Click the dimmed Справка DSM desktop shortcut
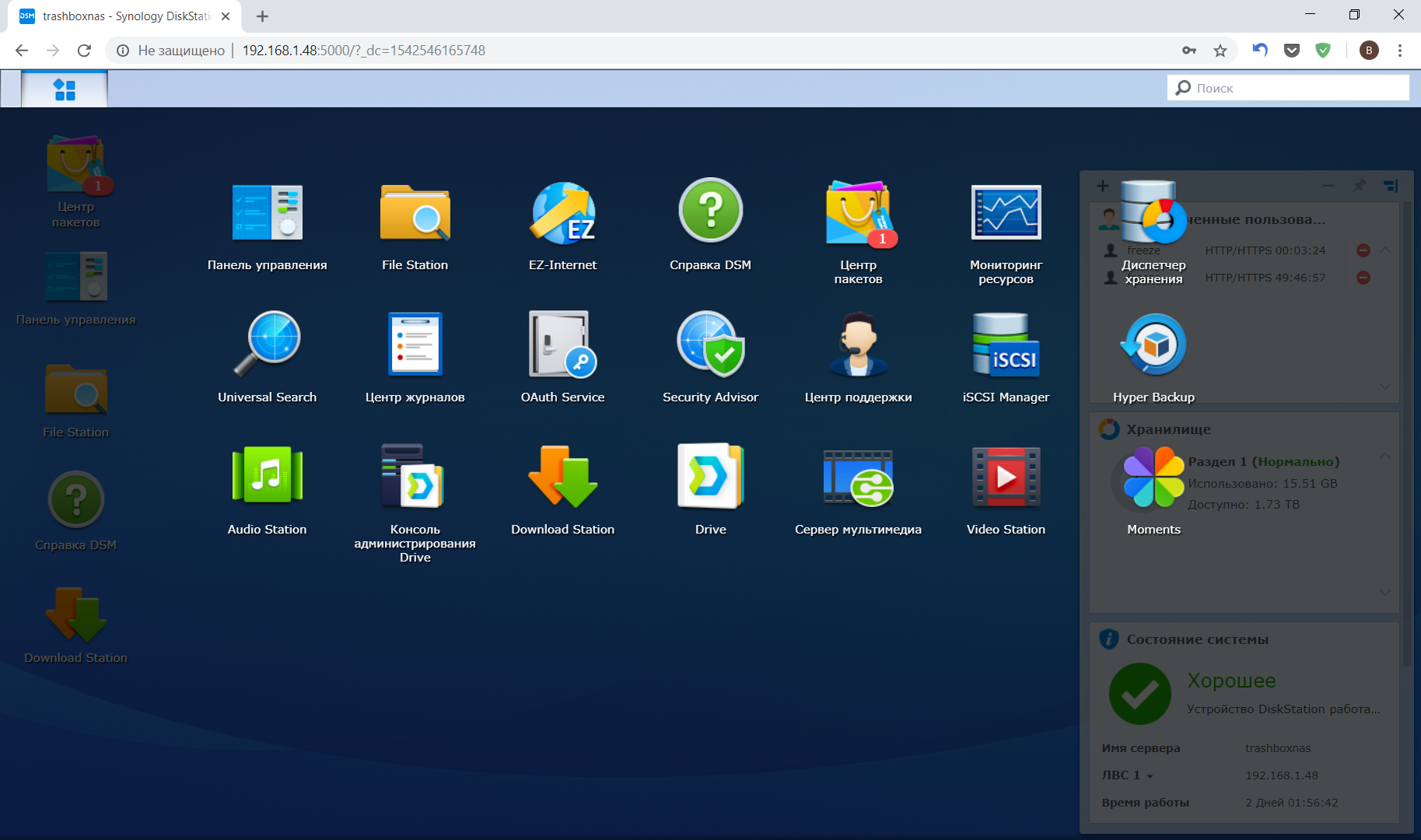This screenshot has height=840, width=1421. pyautogui.click(x=75, y=511)
